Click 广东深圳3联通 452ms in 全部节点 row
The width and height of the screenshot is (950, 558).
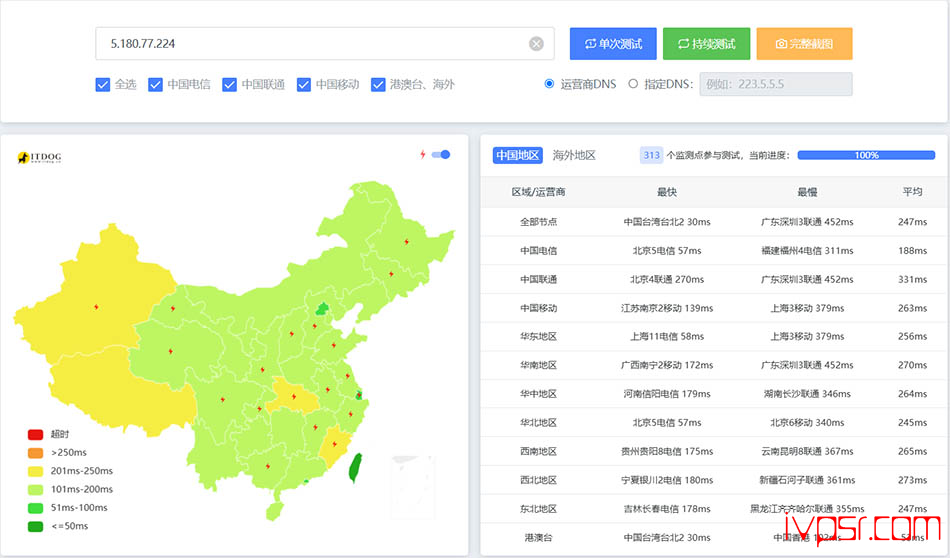tap(807, 222)
